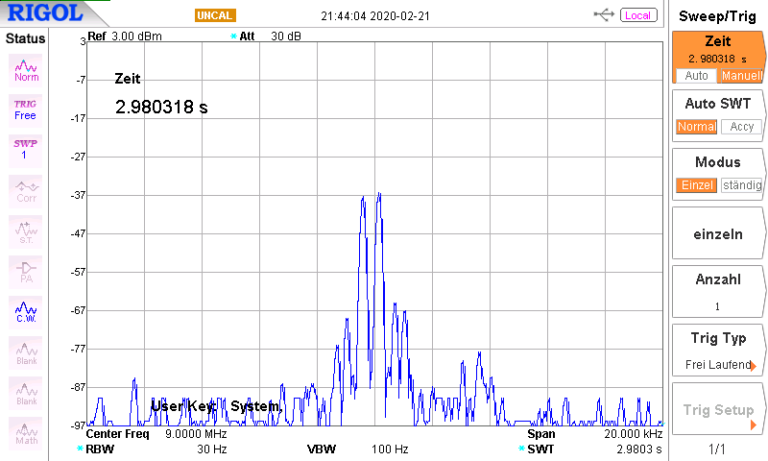Select Accy for Auto SWT
The image size is (768, 461).
tap(741, 127)
